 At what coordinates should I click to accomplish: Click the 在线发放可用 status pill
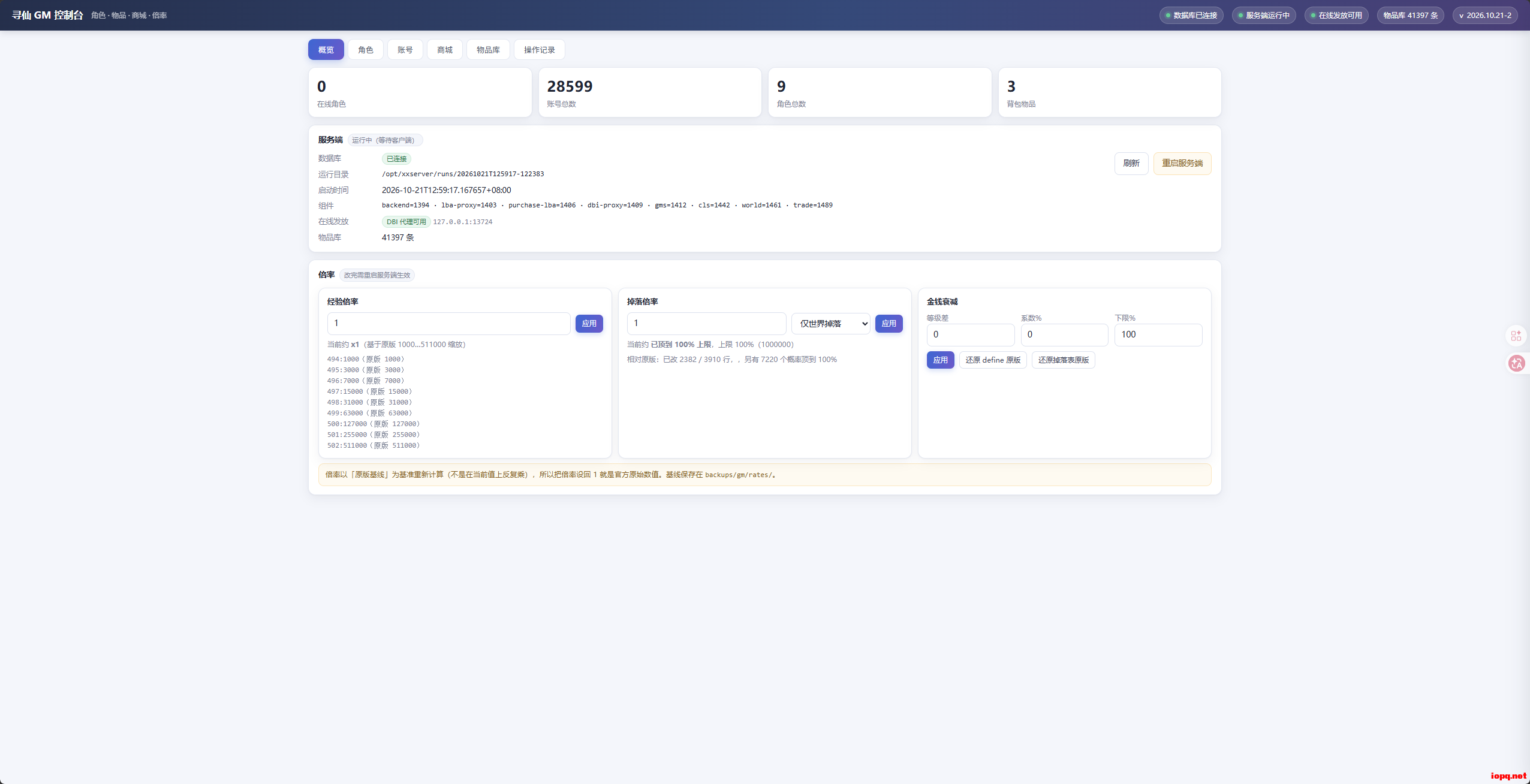tap(1336, 16)
